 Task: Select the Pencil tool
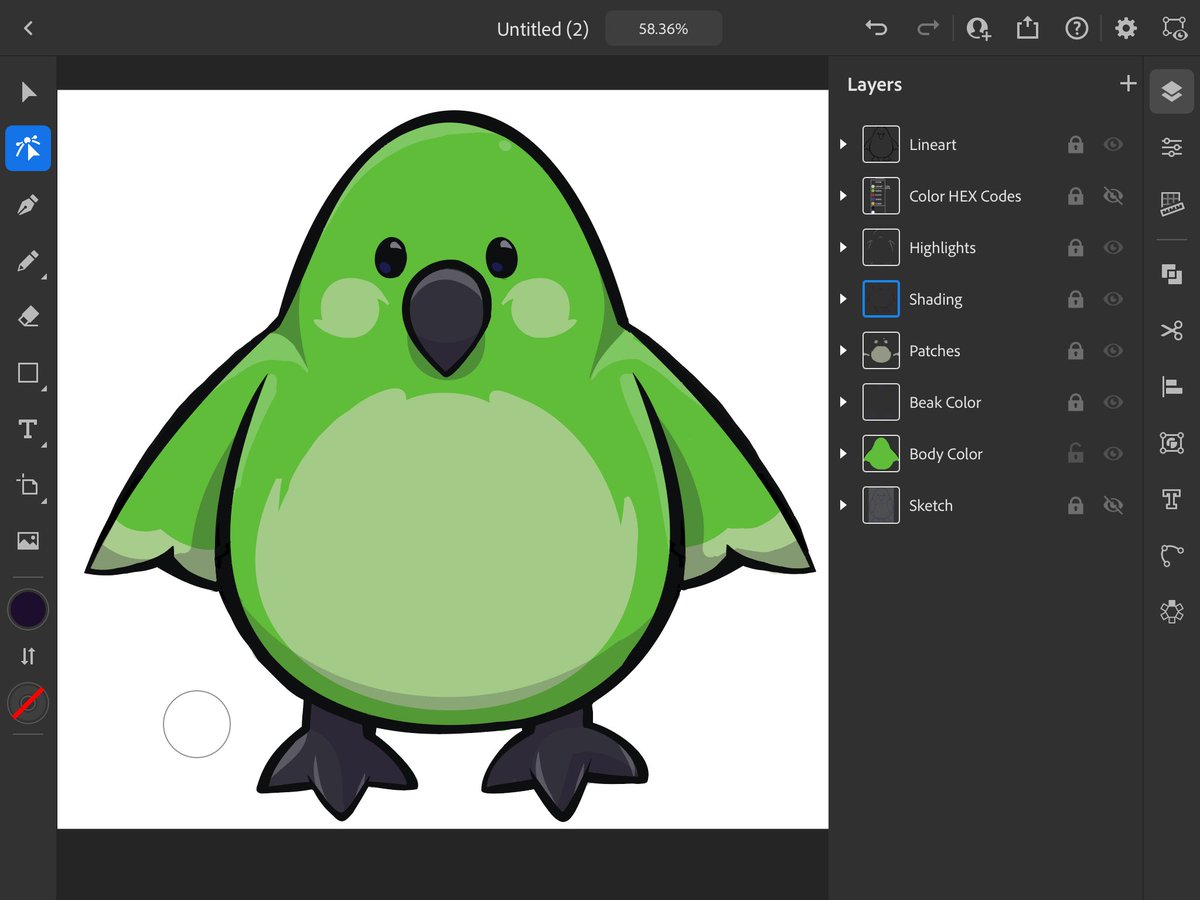[x=28, y=262]
